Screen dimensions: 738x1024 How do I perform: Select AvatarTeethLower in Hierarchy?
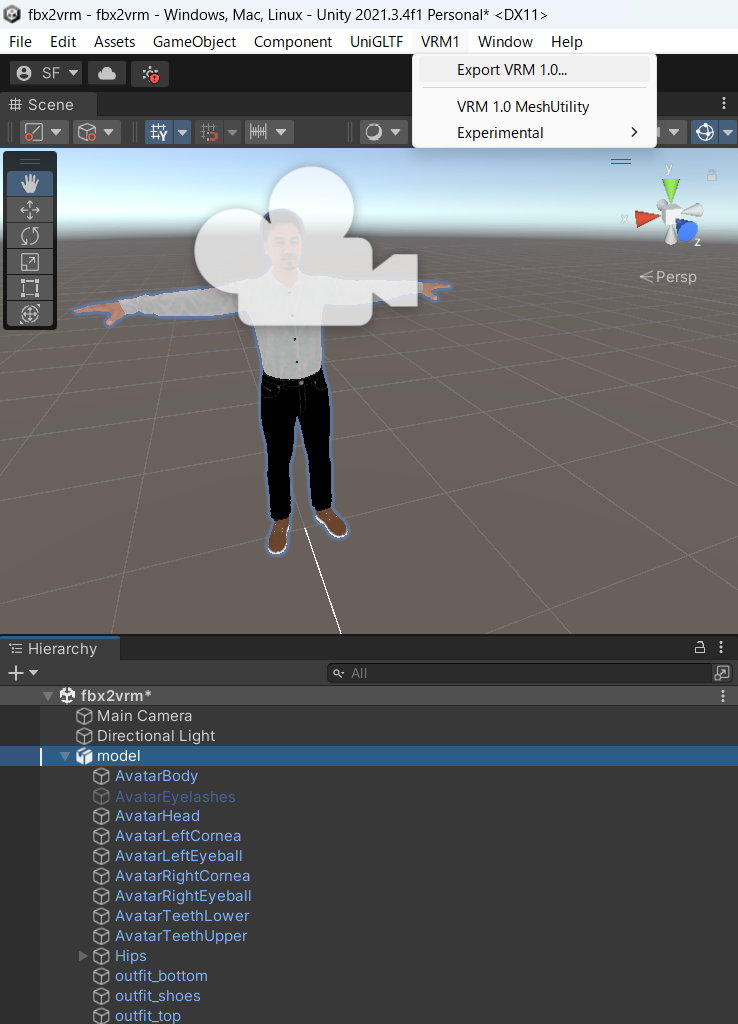(x=182, y=916)
